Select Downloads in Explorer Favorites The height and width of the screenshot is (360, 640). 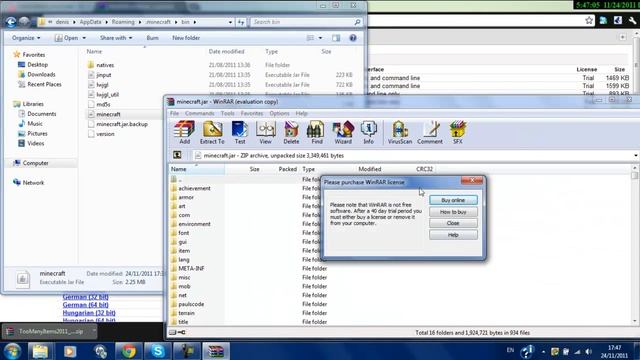41,74
